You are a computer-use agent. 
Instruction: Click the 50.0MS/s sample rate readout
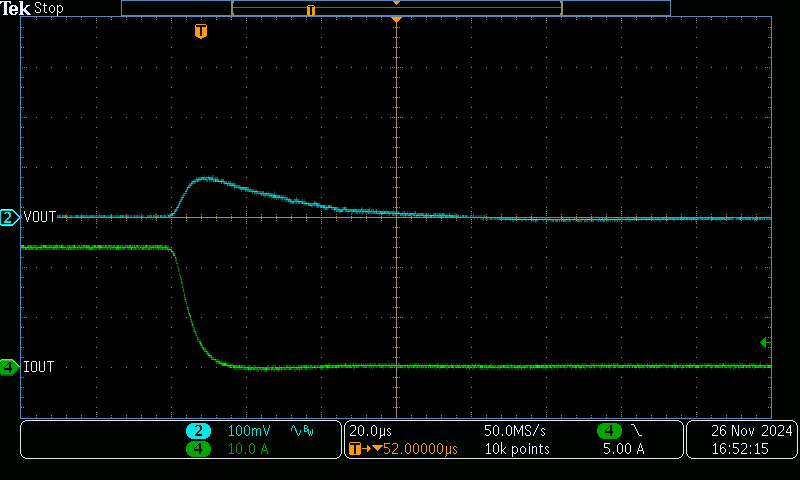pyautogui.click(x=515, y=431)
